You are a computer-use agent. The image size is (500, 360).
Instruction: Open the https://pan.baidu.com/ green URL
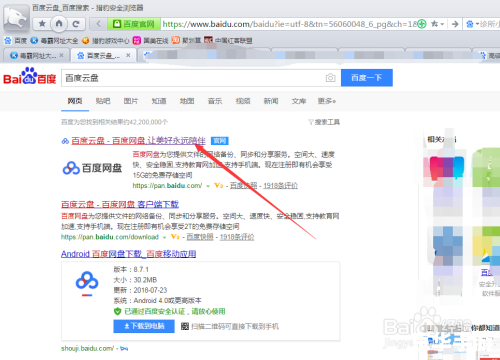(x=167, y=186)
